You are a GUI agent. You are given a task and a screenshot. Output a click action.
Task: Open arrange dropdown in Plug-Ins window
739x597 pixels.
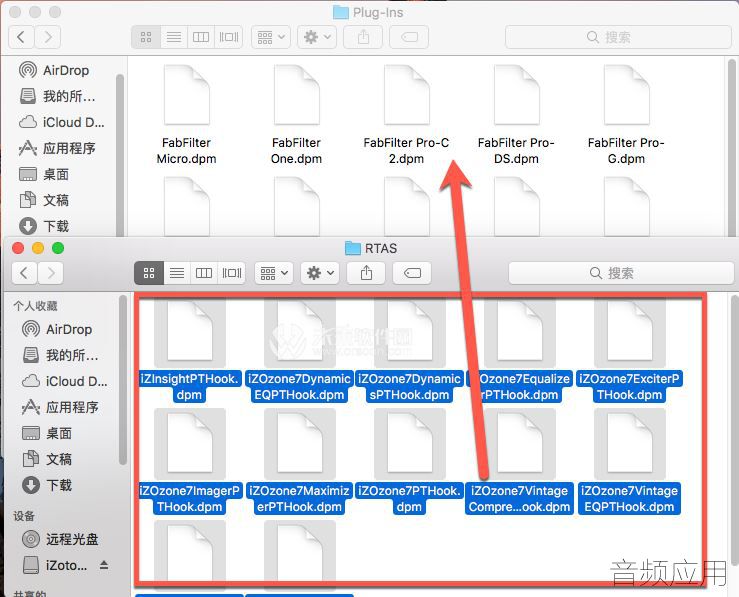[271, 37]
